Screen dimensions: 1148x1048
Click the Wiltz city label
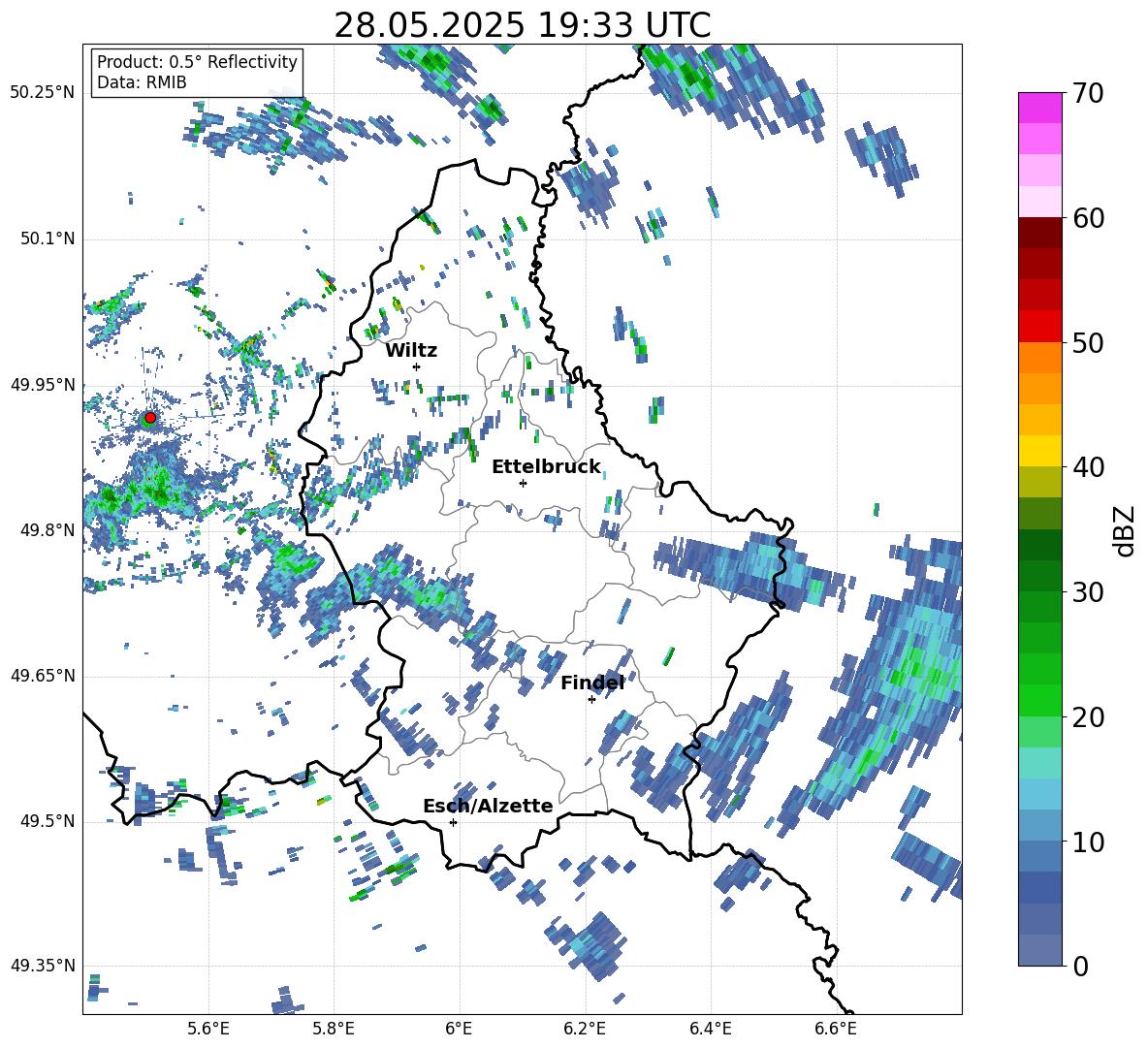point(411,351)
